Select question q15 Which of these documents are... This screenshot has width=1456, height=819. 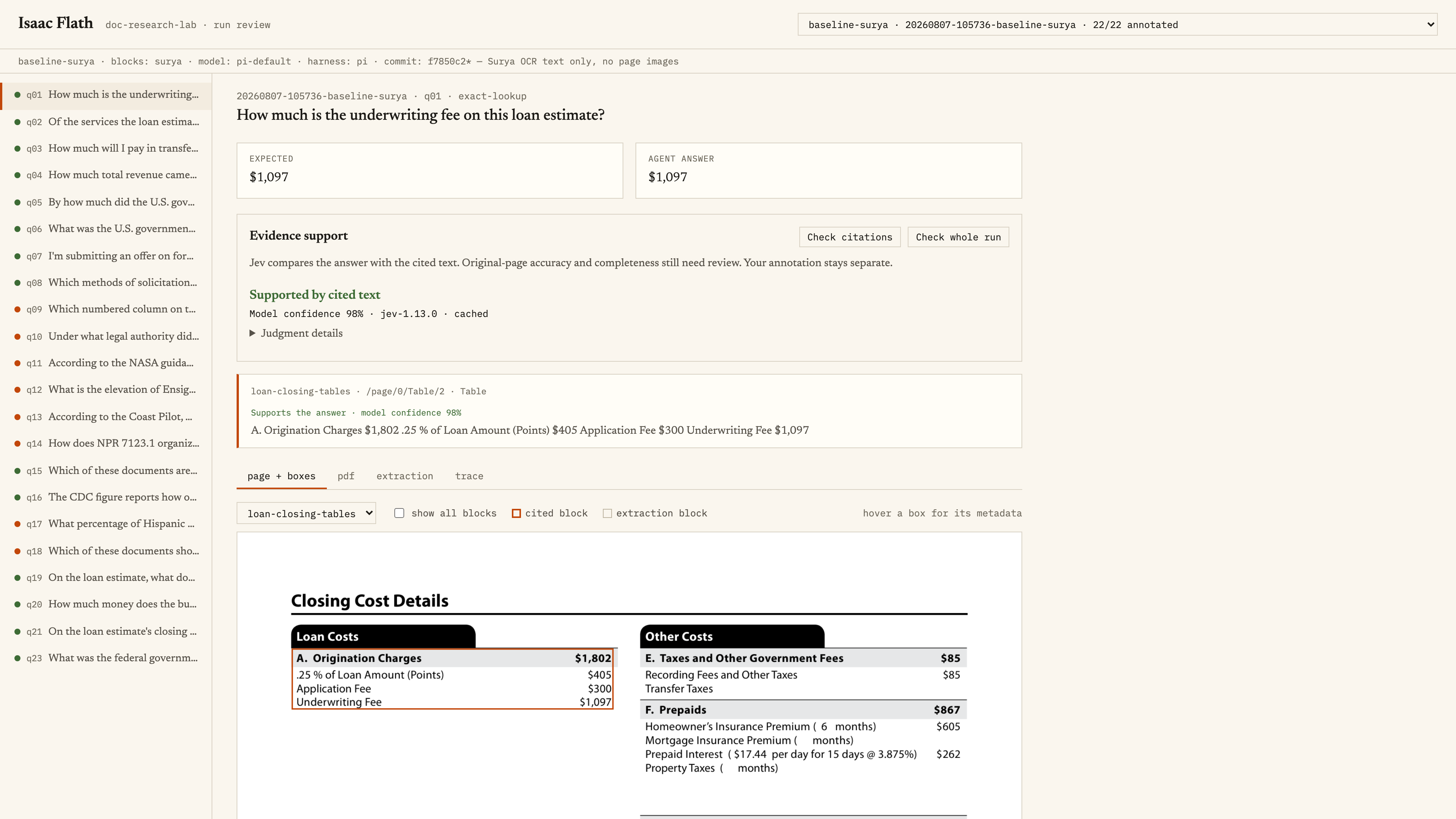click(x=106, y=470)
